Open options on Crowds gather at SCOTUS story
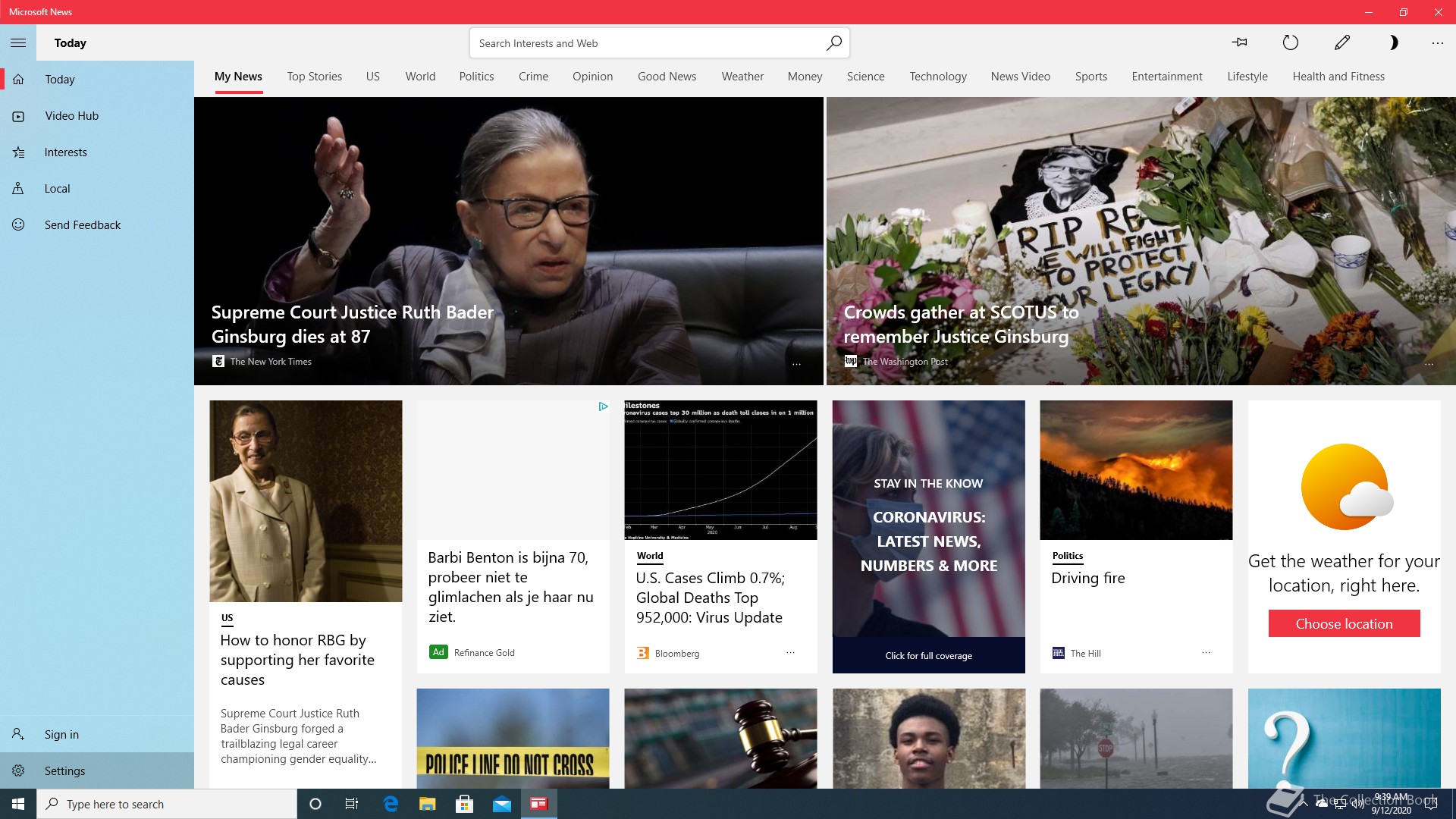This screenshot has width=1456, height=819. coord(1429,364)
